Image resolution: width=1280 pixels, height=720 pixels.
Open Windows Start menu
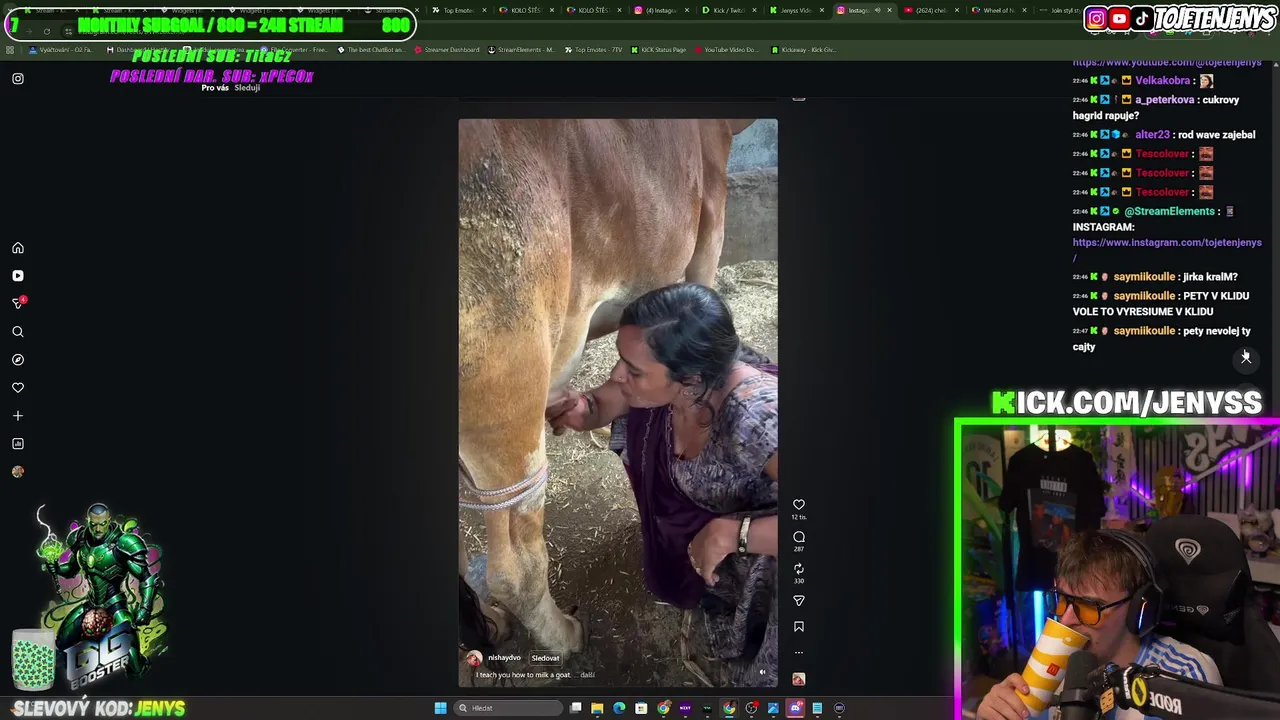[440, 708]
